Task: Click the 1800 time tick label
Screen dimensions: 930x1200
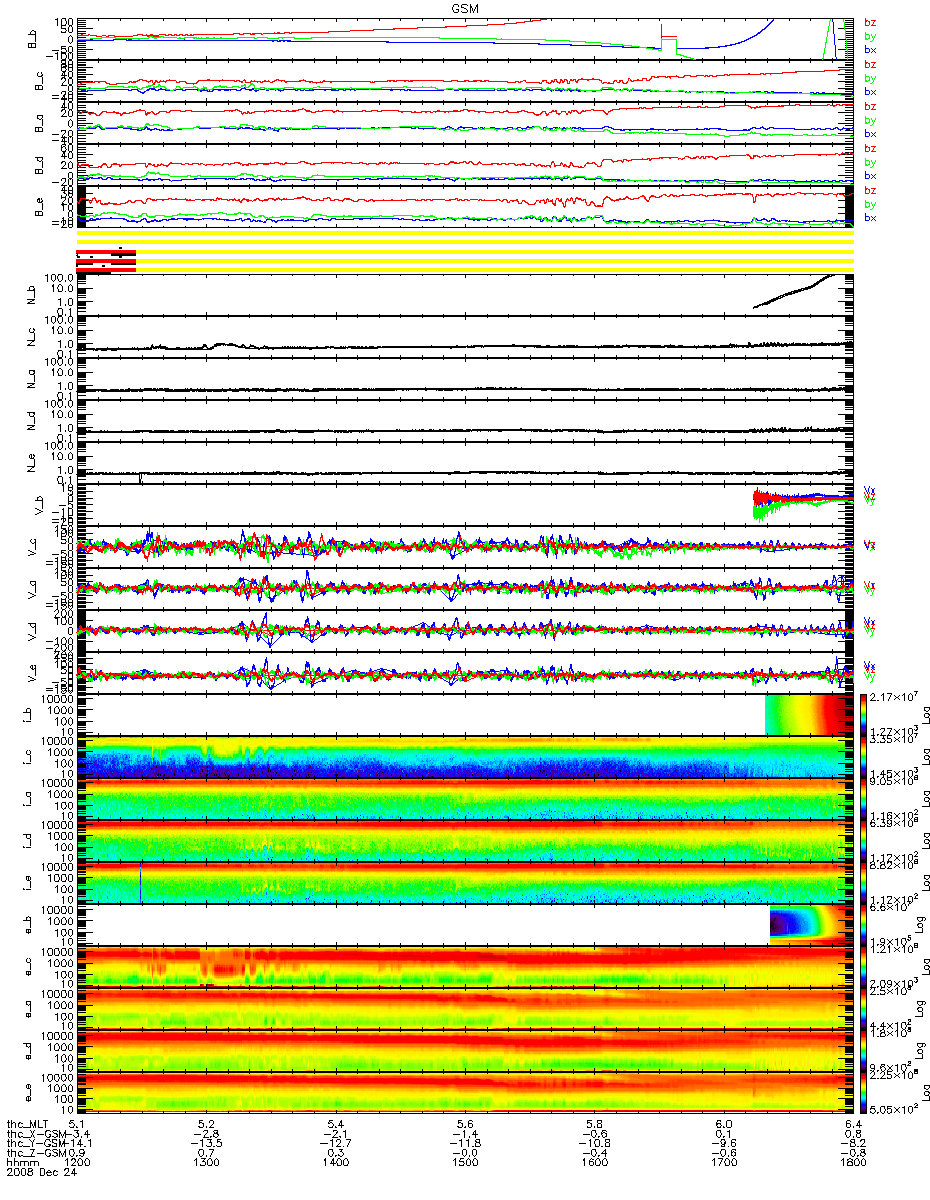Action: tap(852, 1162)
